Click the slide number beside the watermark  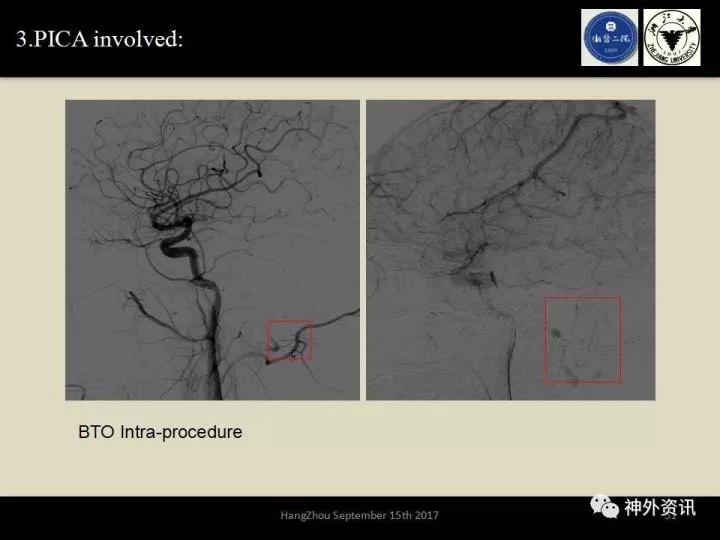pyautogui.click(x=673, y=515)
